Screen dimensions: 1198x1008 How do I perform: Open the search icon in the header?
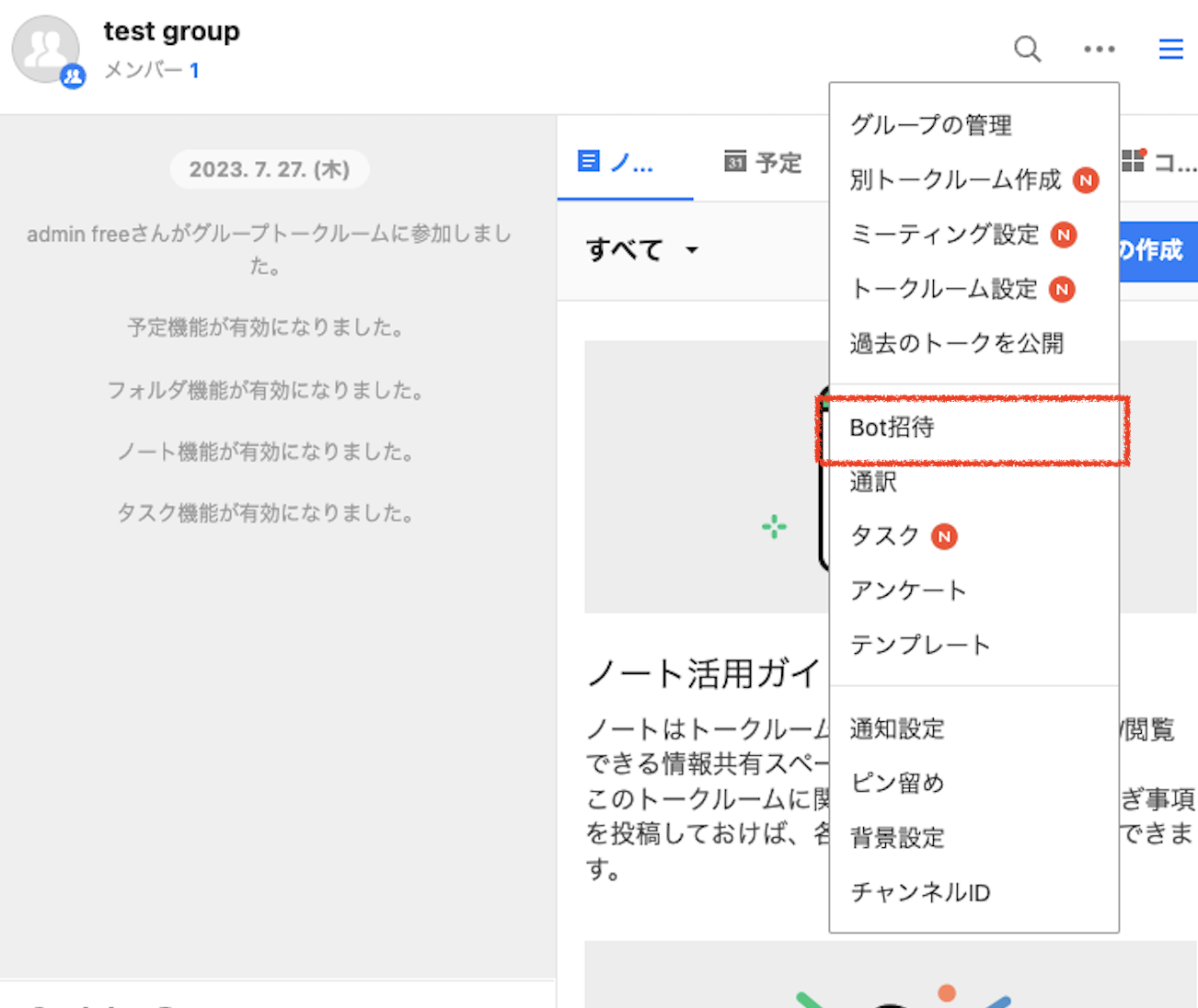(x=1027, y=50)
